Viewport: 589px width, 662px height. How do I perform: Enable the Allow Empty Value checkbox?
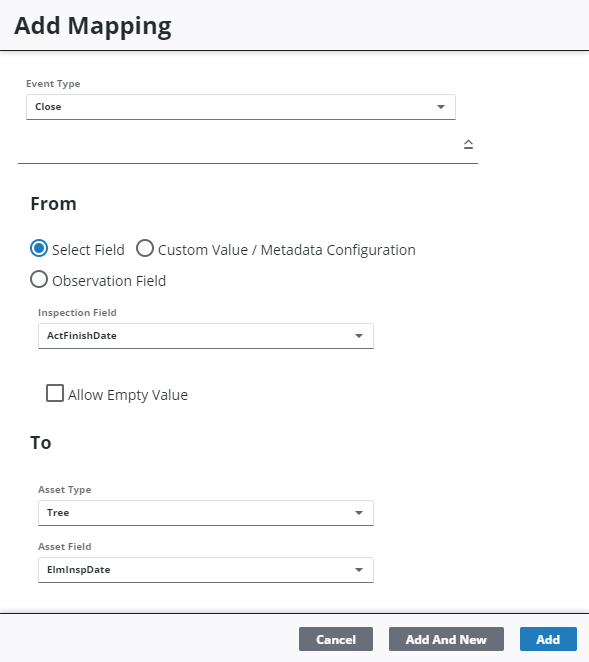point(55,393)
